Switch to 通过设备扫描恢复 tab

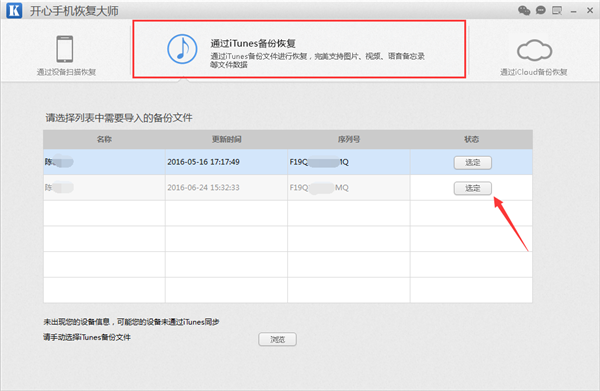pyautogui.click(x=66, y=72)
